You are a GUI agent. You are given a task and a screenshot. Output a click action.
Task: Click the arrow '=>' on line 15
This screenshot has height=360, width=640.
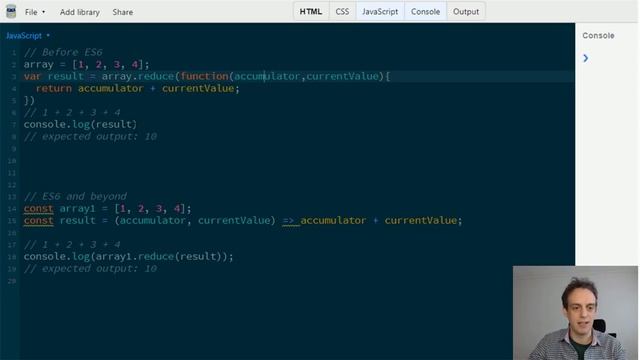coord(288,220)
